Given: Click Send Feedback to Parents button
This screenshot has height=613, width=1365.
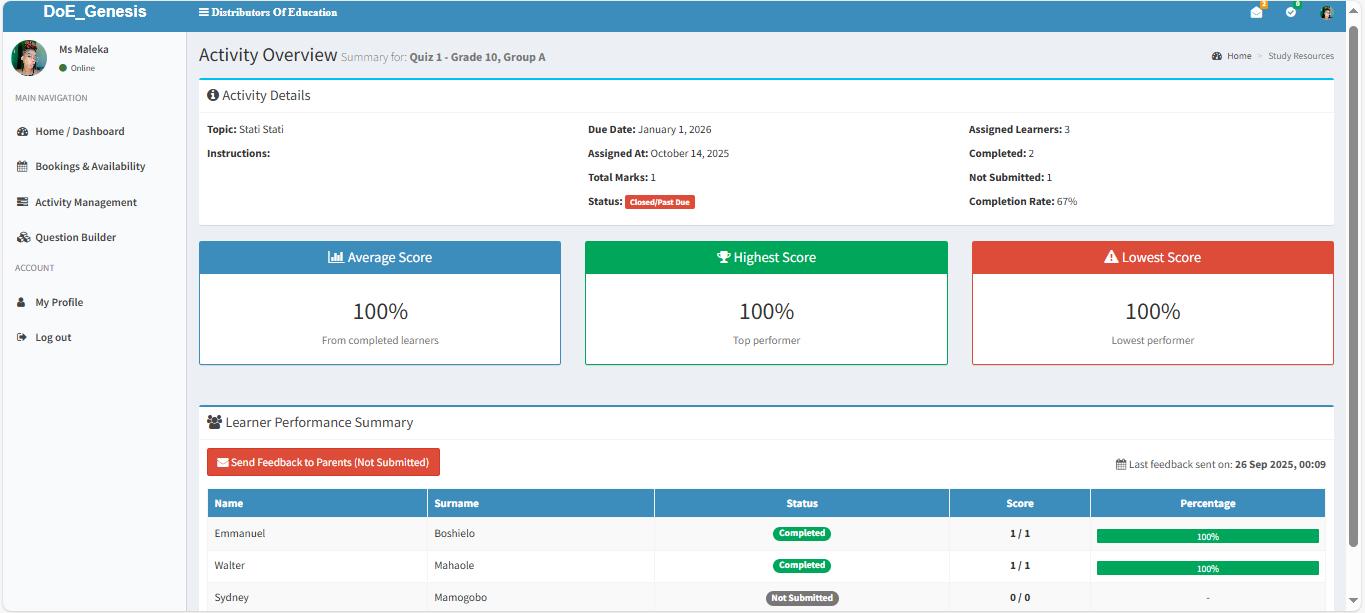Looking at the screenshot, I should click(x=323, y=462).
